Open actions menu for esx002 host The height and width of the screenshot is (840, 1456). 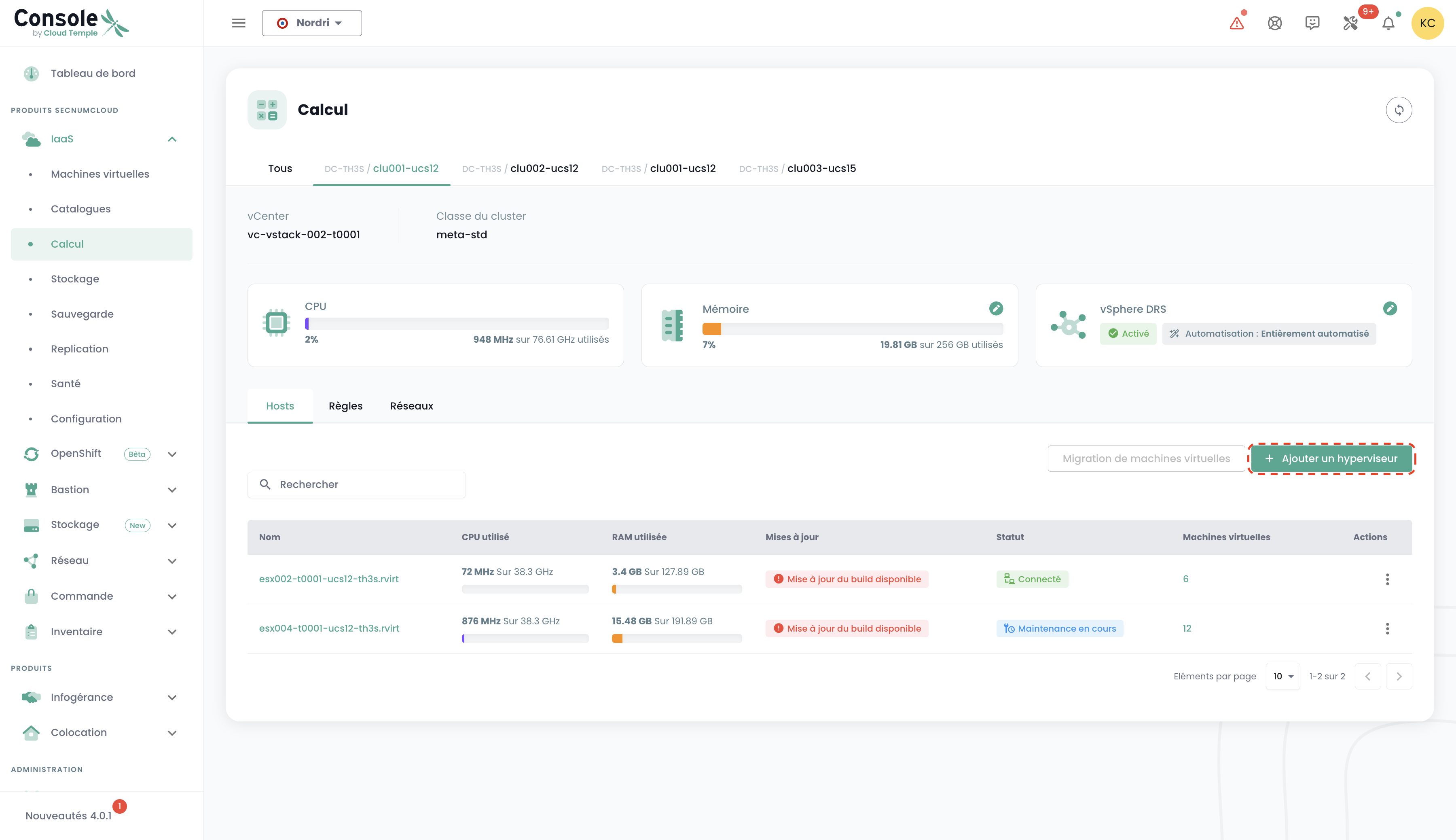[x=1387, y=579]
